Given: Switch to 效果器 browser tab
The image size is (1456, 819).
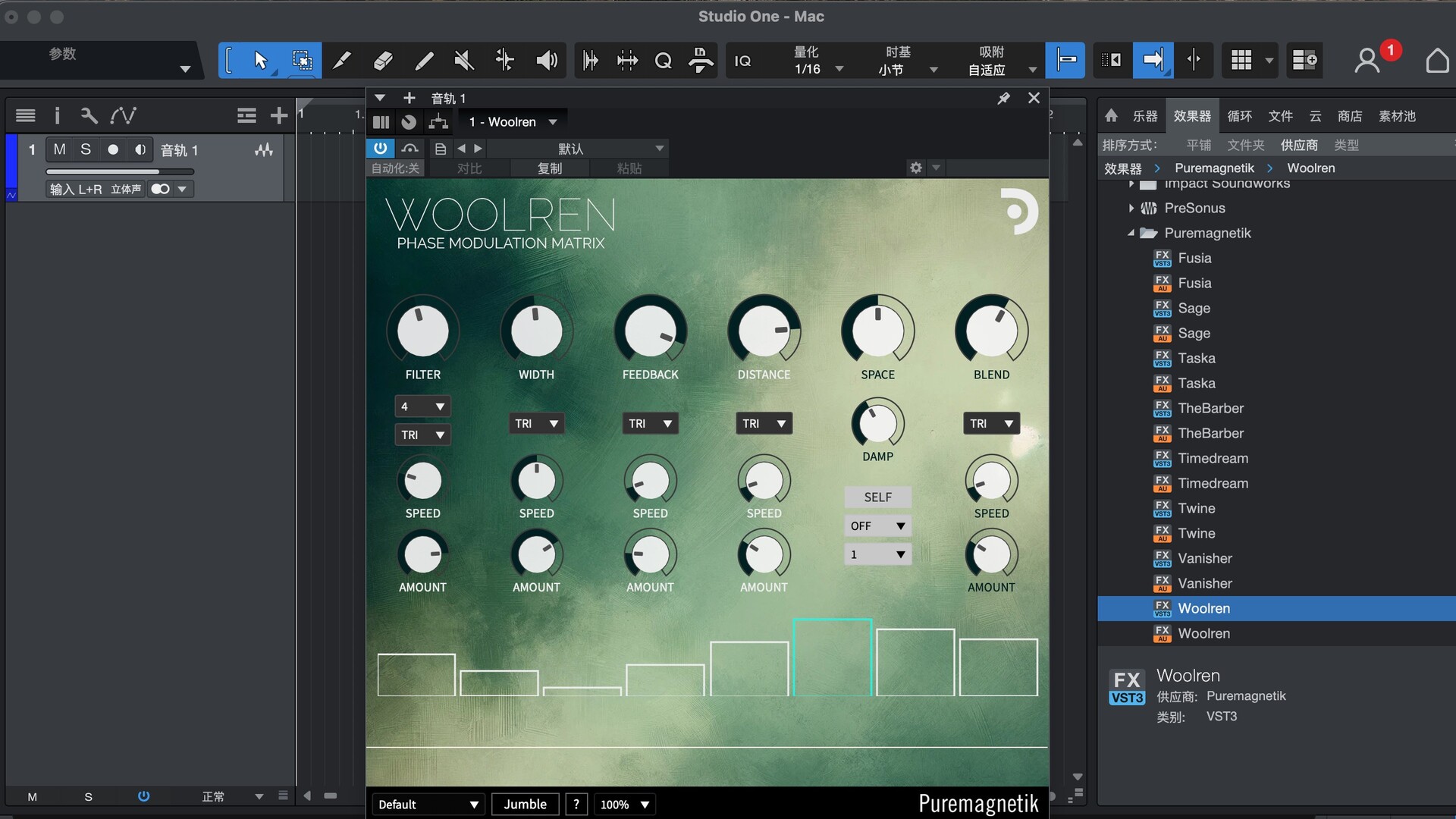Looking at the screenshot, I should tap(1192, 116).
